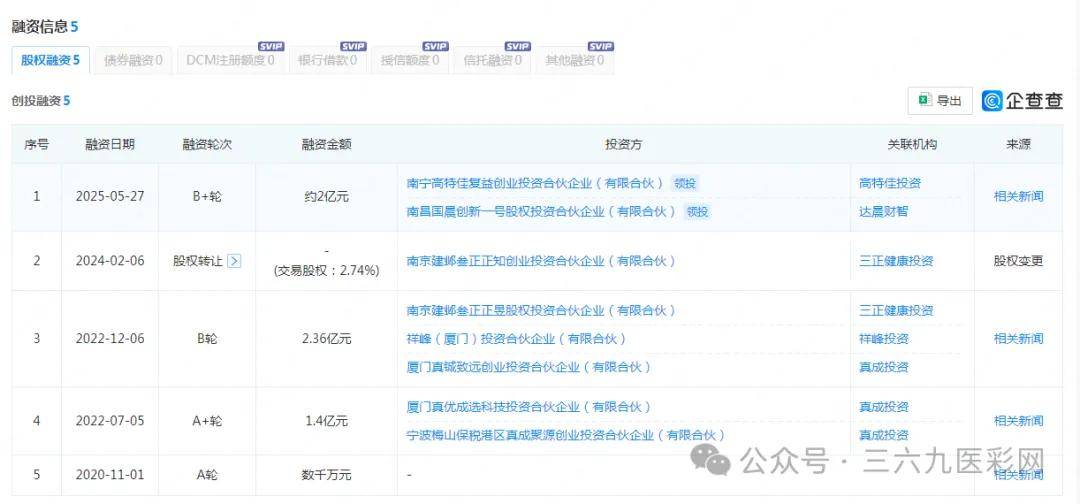Click the amount 2.36亿元
1080x504 pixels.
click(x=326, y=339)
